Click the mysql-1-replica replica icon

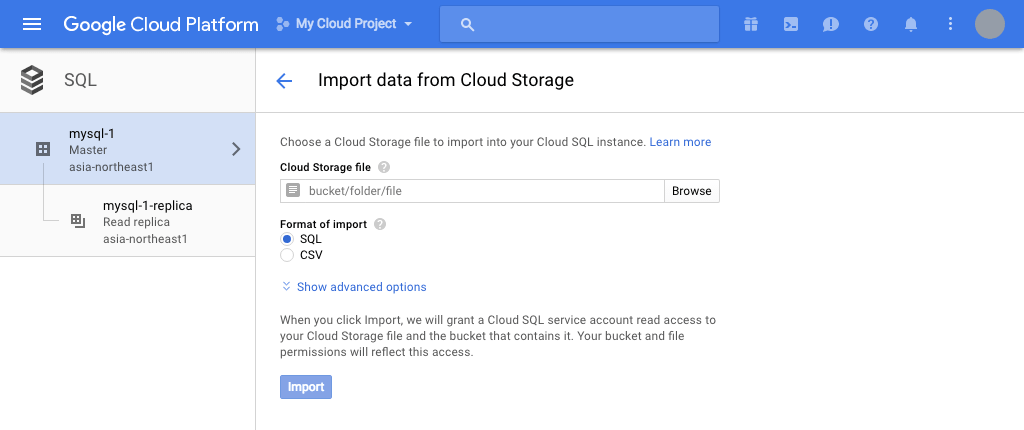click(78, 222)
